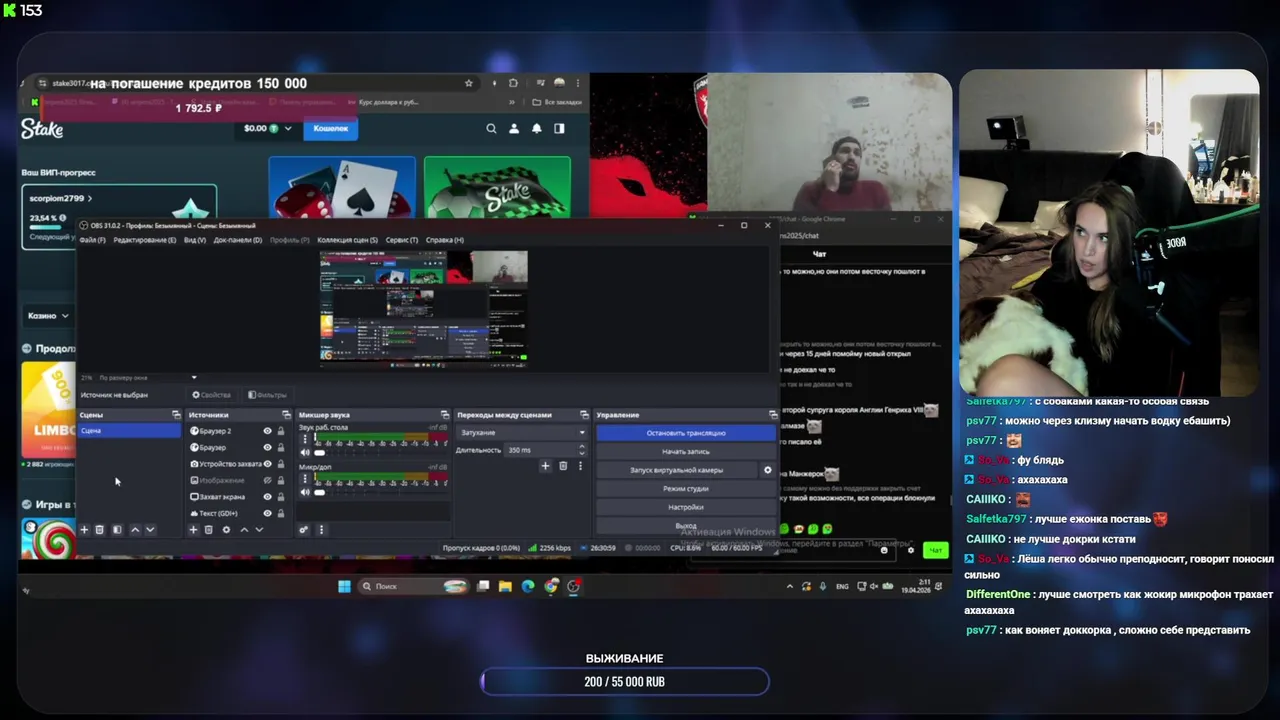The width and height of the screenshot is (1280, 720).
Task: Open Сервис (T) menu in OBS
Action: 402,240
